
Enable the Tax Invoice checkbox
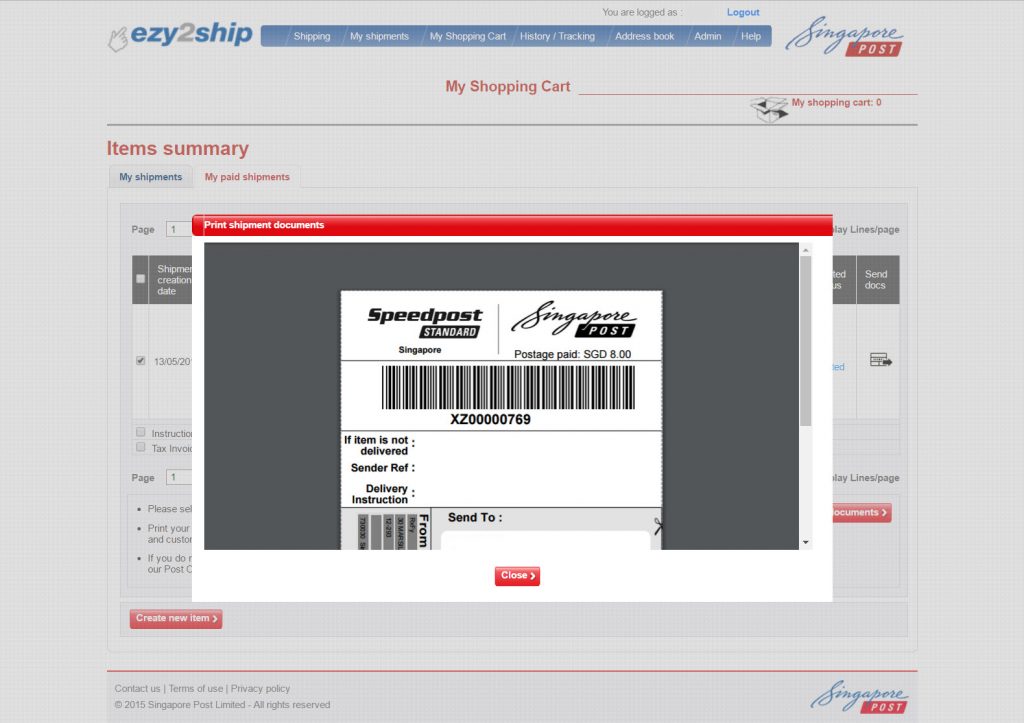[140, 447]
